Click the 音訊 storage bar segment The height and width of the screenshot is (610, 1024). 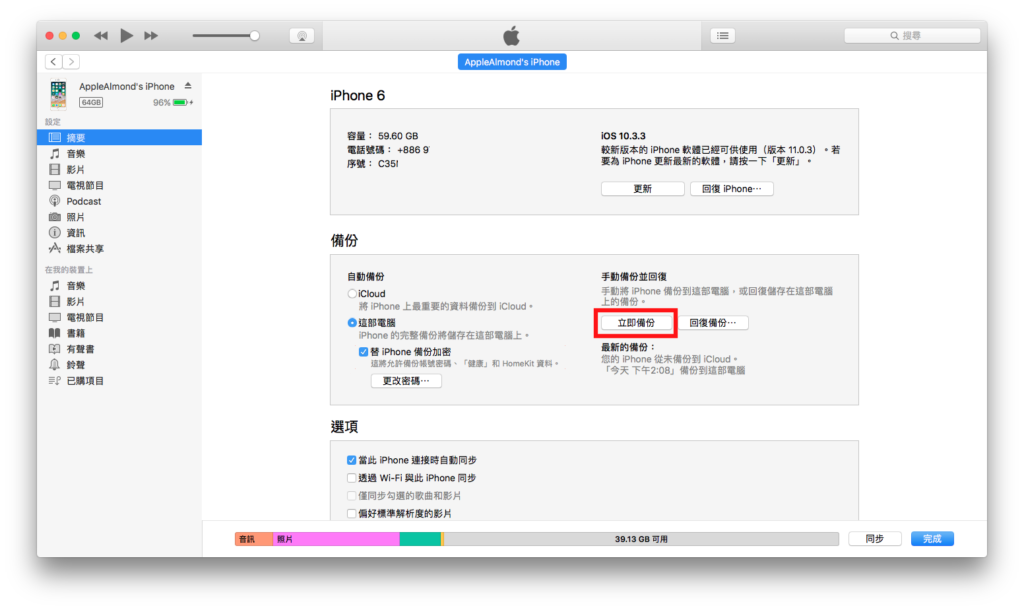253,539
